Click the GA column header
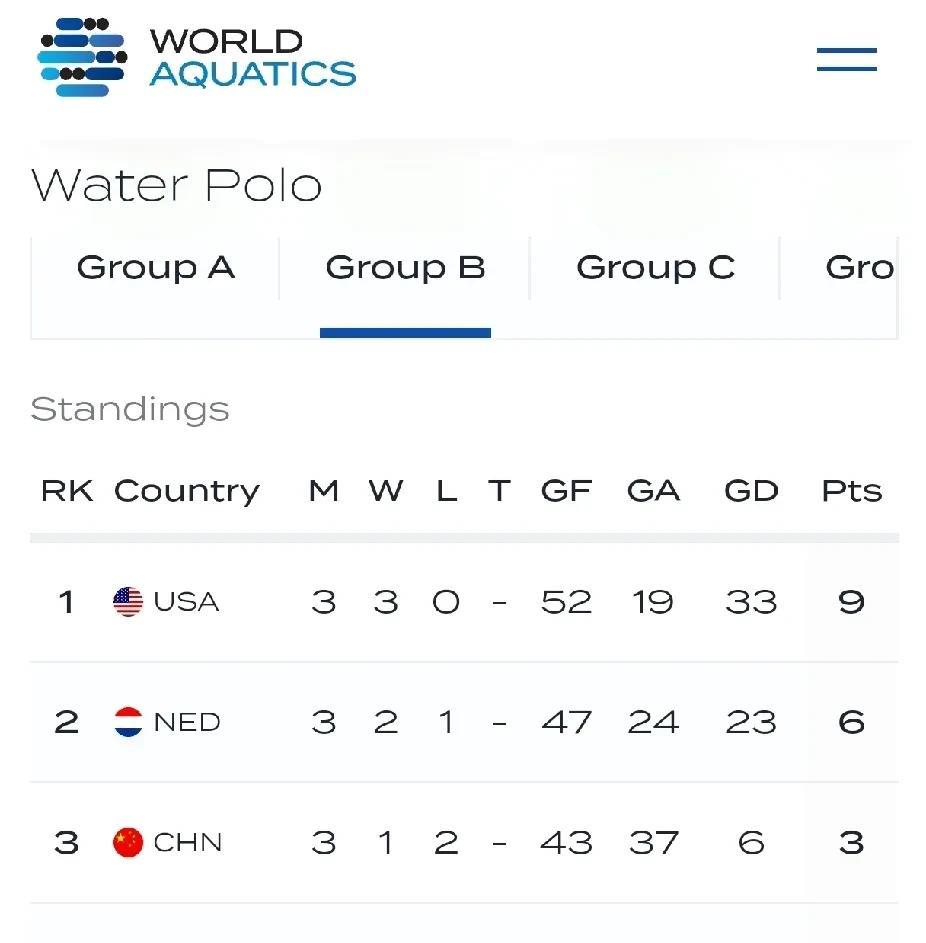The height and width of the screenshot is (943, 926). [x=653, y=491]
